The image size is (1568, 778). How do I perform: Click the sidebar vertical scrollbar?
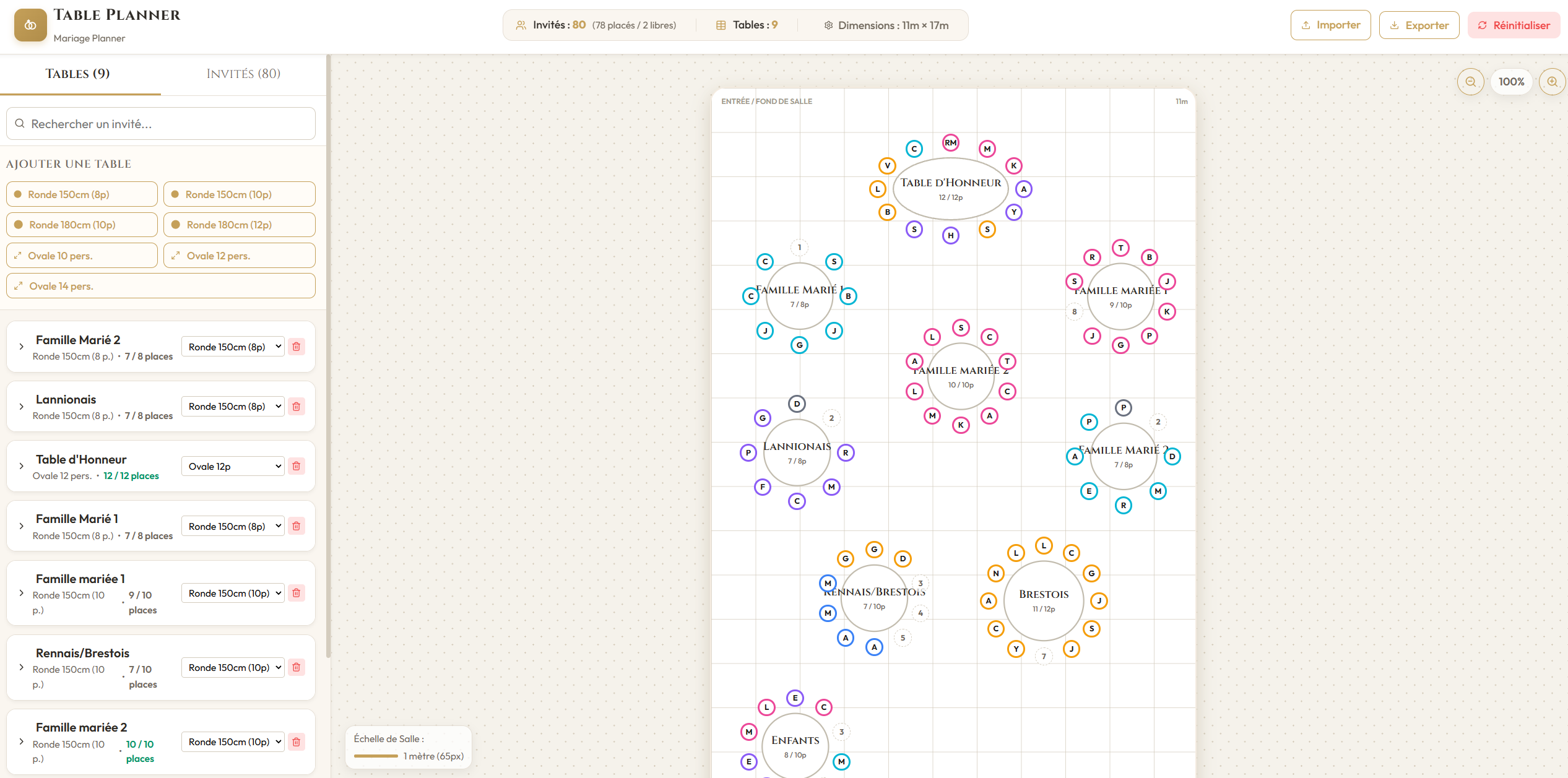click(x=329, y=356)
